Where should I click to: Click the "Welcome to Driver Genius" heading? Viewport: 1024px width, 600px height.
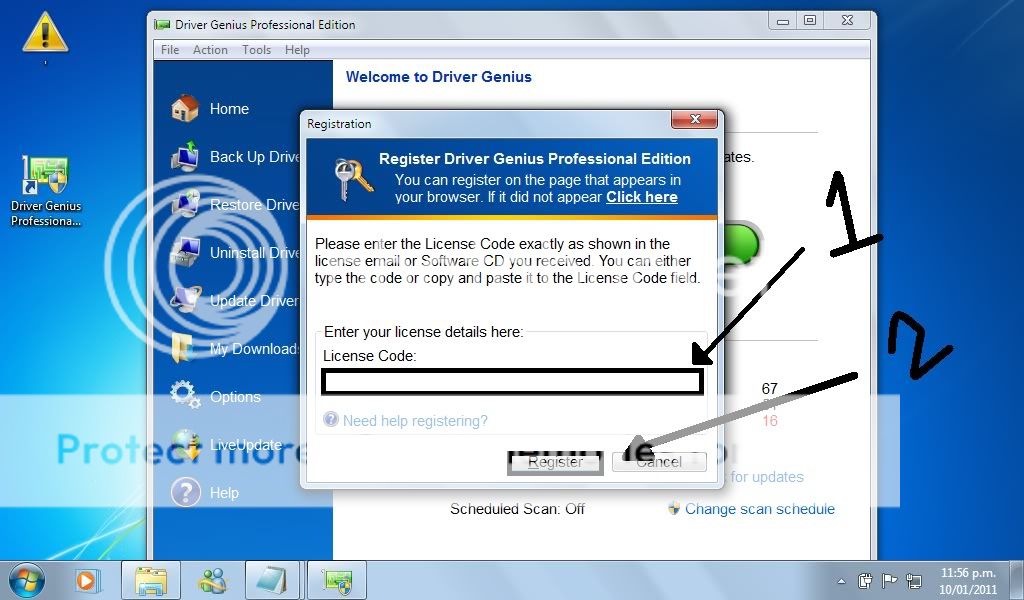tap(439, 77)
